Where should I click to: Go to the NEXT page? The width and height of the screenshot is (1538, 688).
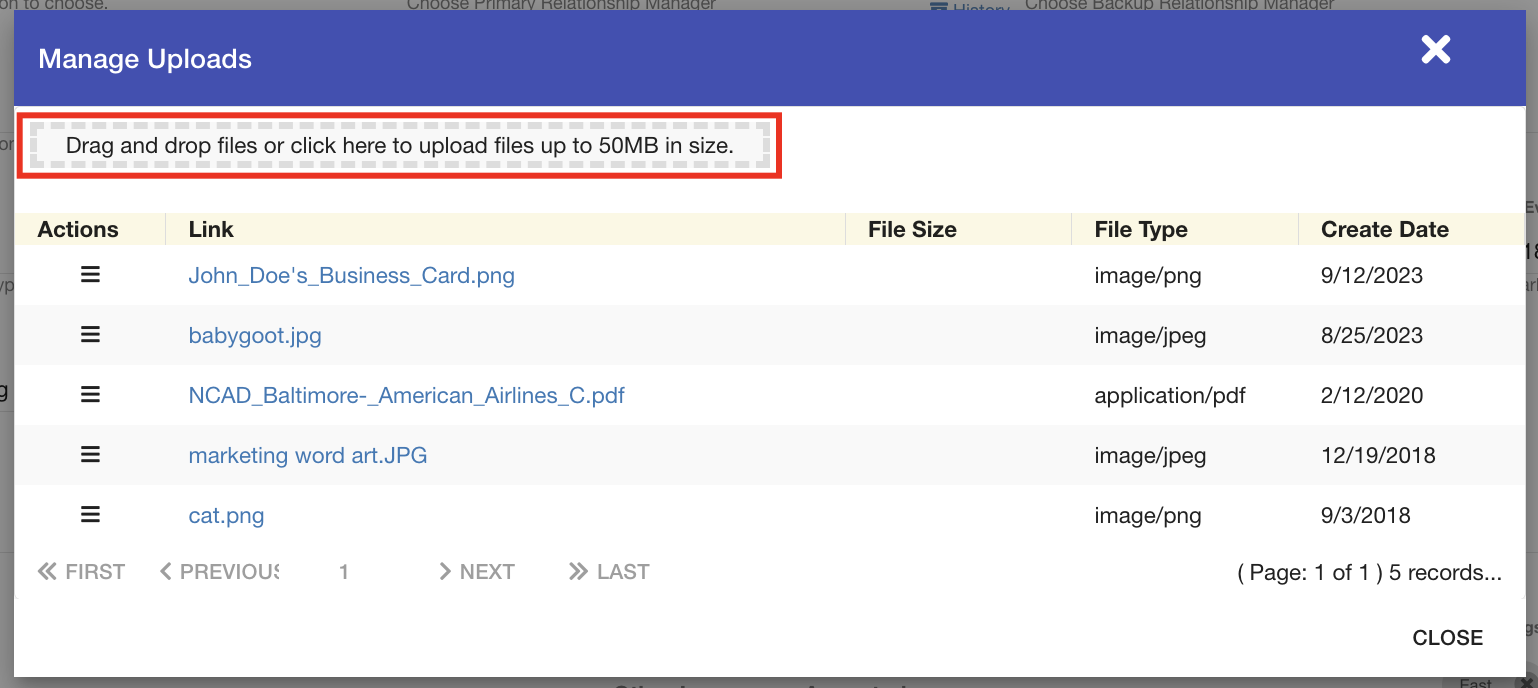click(476, 572)
